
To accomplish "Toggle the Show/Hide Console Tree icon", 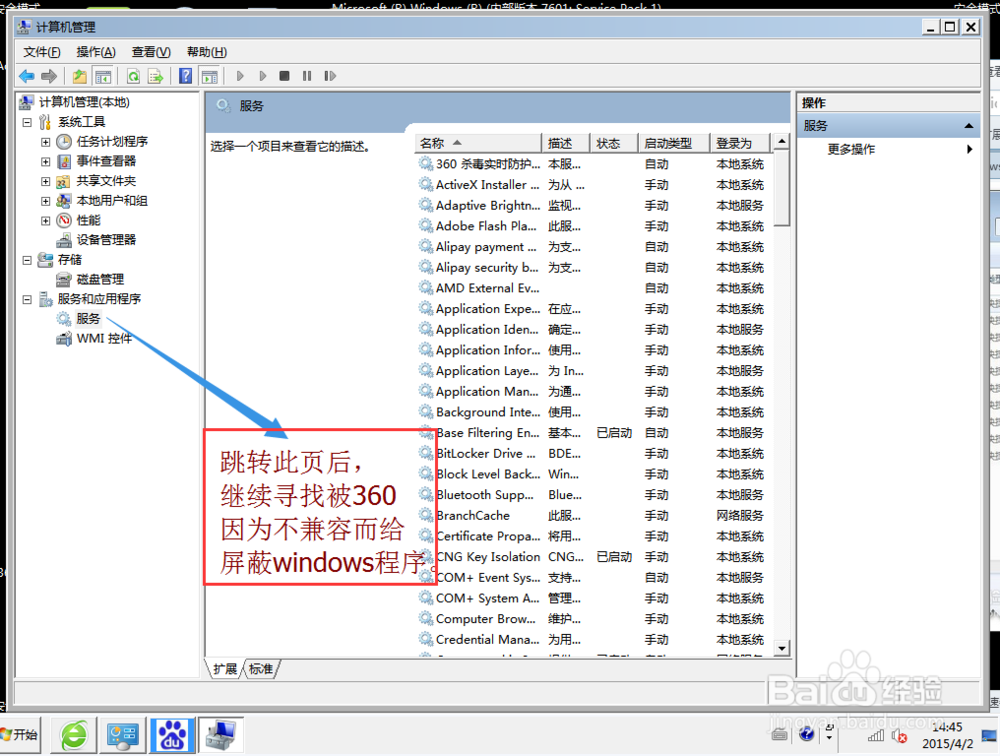I will pyautogui.click(x=103, y=75).
